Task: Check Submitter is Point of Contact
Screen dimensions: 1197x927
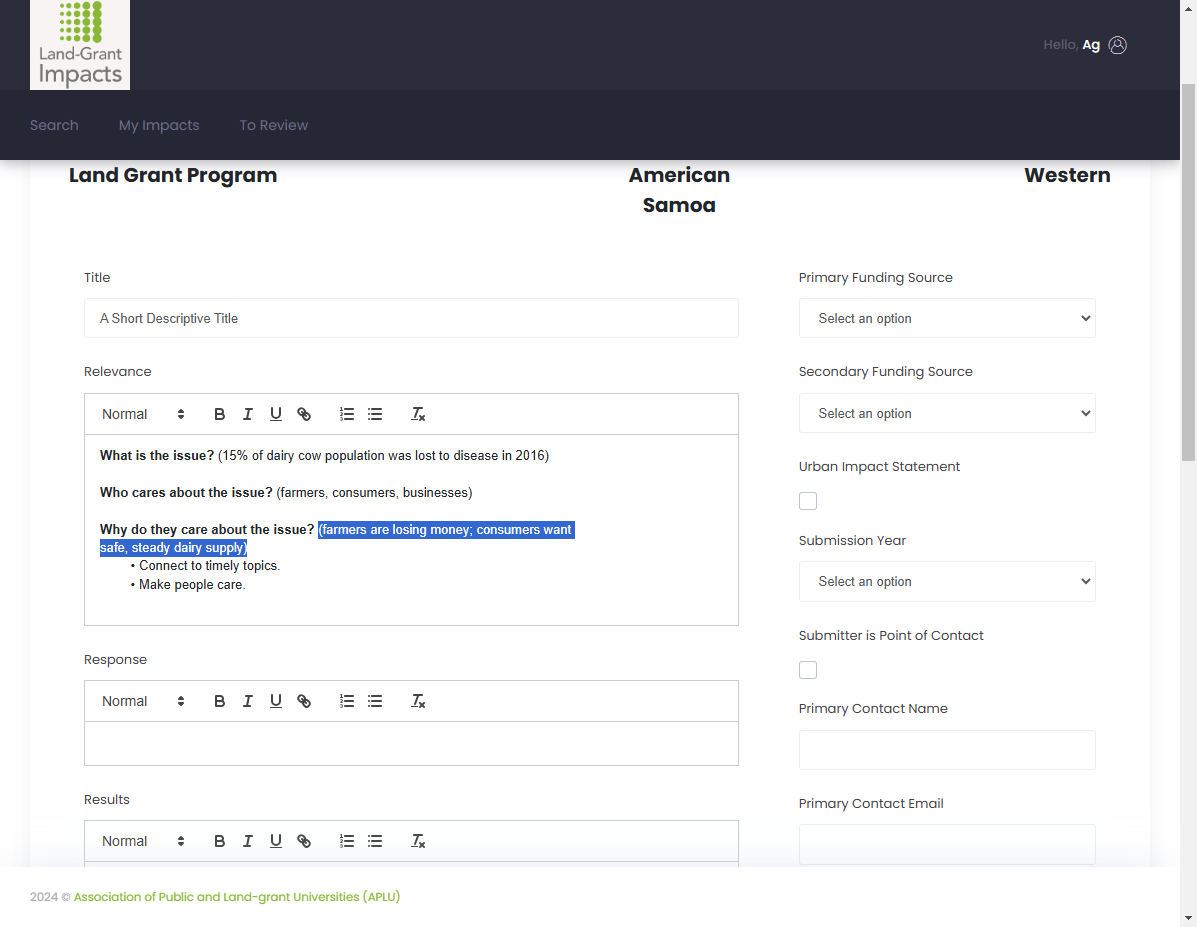Action: (x=808, y=670)
